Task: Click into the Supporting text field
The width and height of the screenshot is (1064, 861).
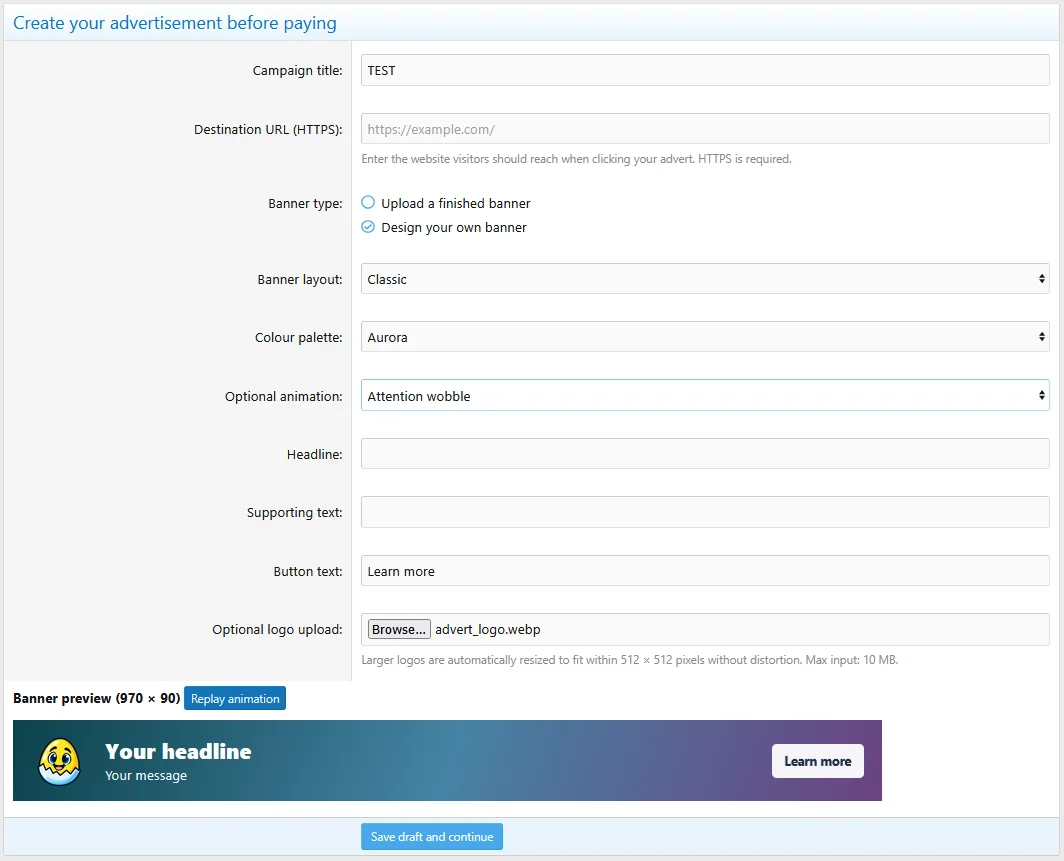Action: (705, 512)
